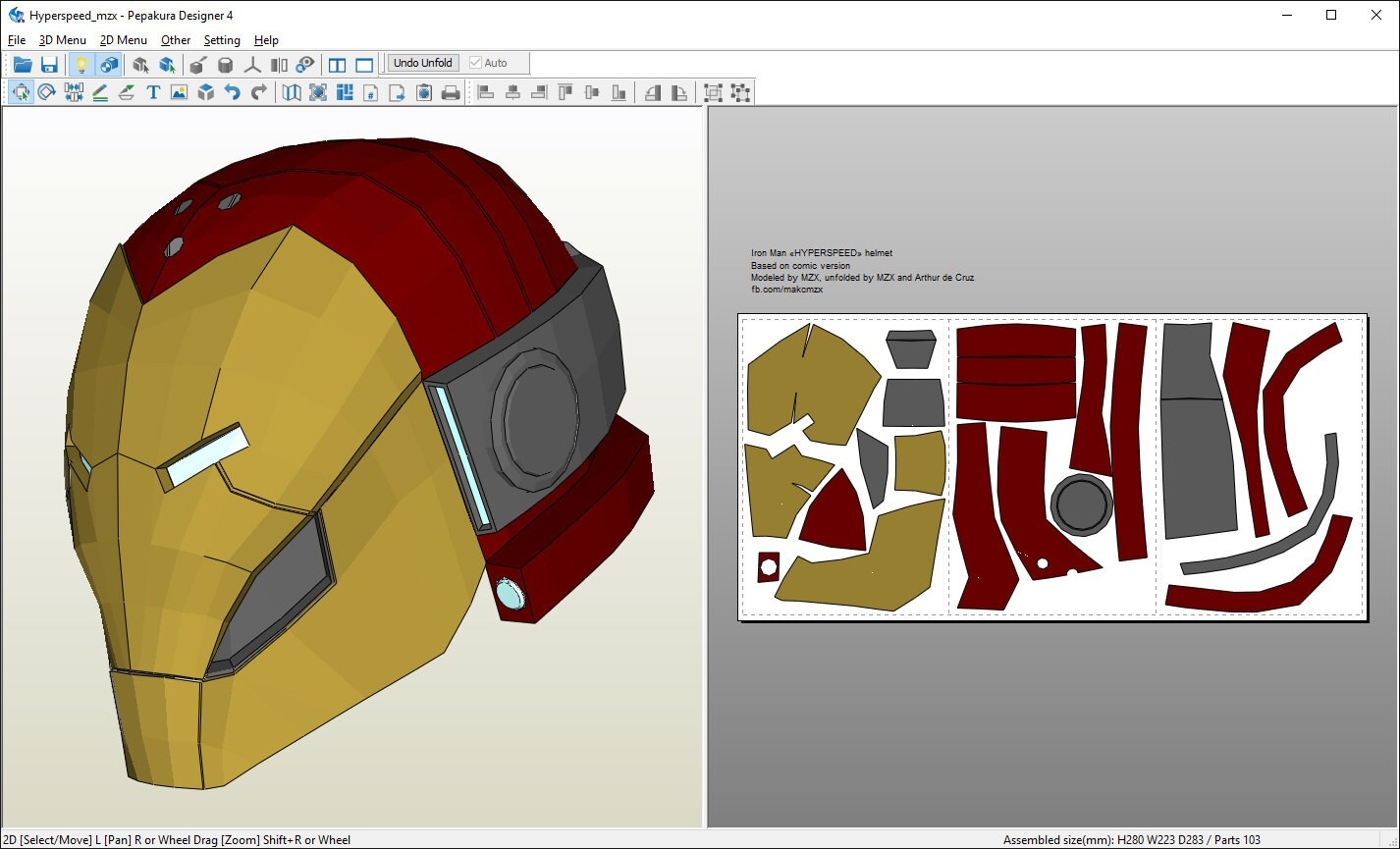
Task: Activate the Rotate part tool icon
Action: (46, 92)
